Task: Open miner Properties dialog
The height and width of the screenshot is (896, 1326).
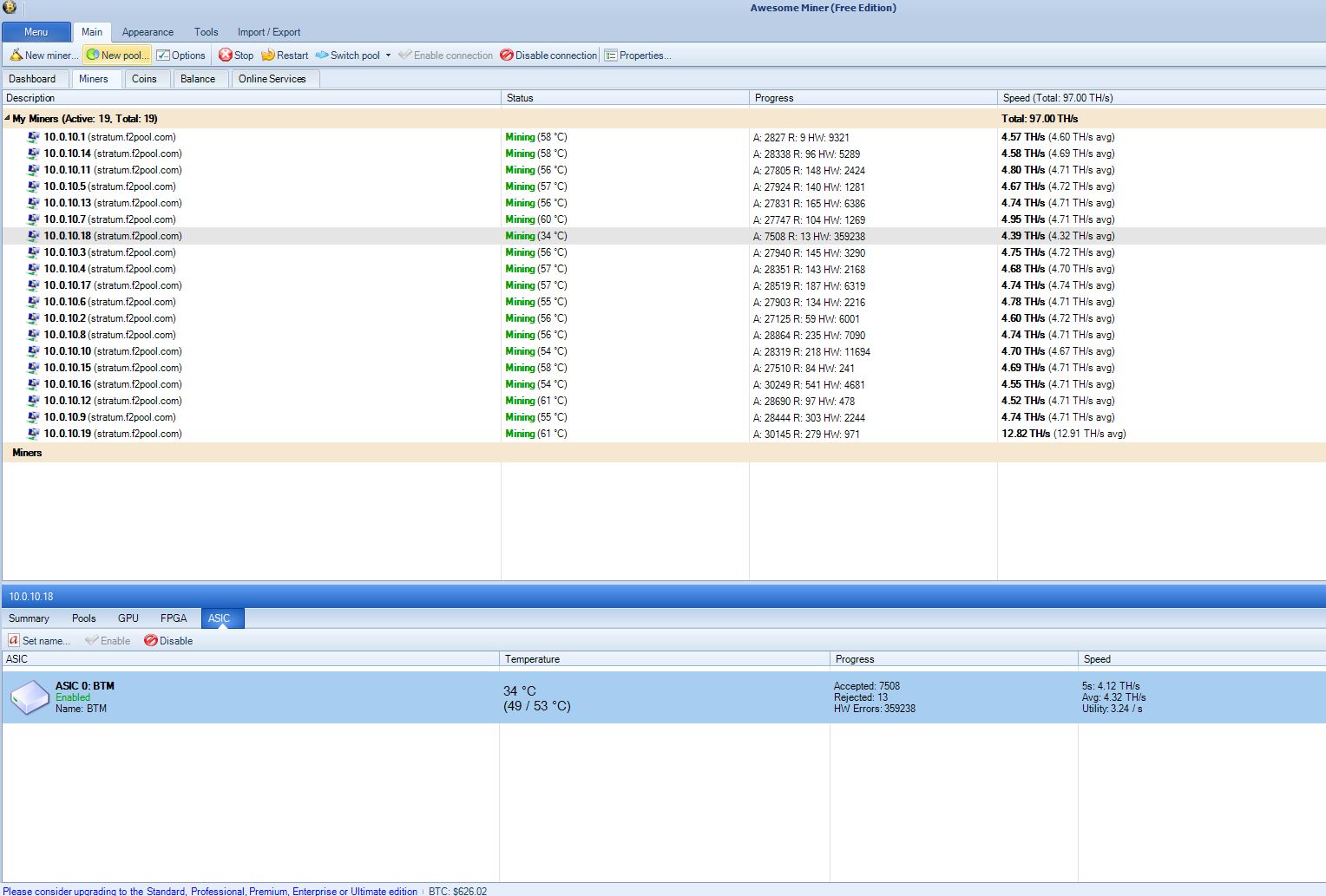Action: [x=638, y=56]
